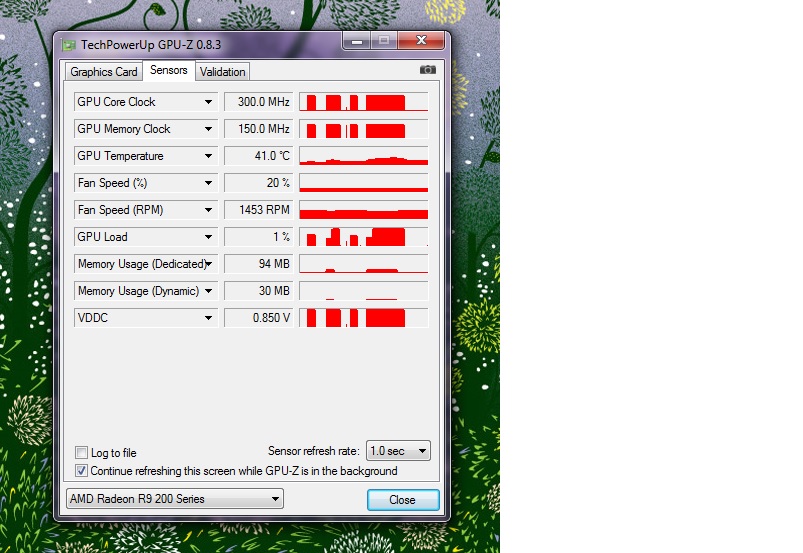803x553 pixels.
Task: Minimize the GPU-Z window
Action: (x=357, y=41)
